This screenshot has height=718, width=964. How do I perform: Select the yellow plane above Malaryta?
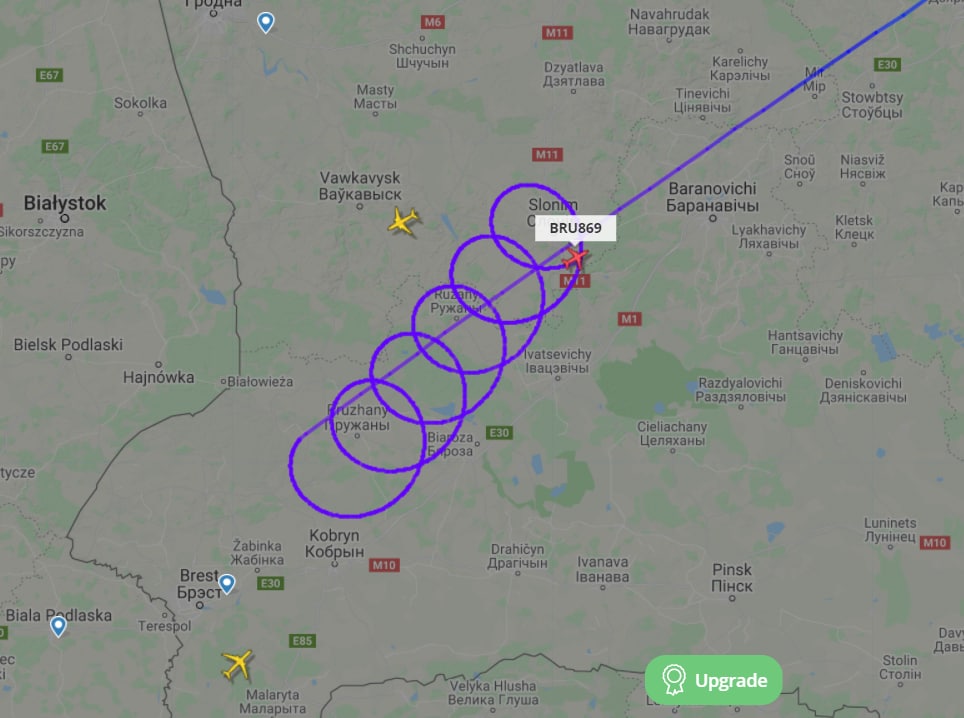pos(238,665)
